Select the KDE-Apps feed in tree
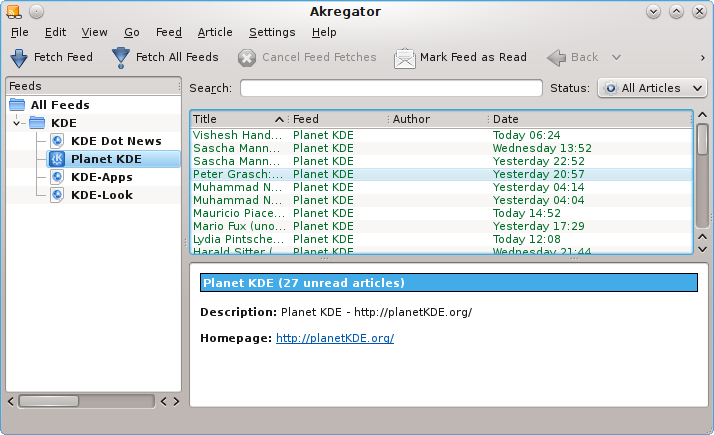The width and height of the screenshot is (714, 435). (x=101, y=177)
